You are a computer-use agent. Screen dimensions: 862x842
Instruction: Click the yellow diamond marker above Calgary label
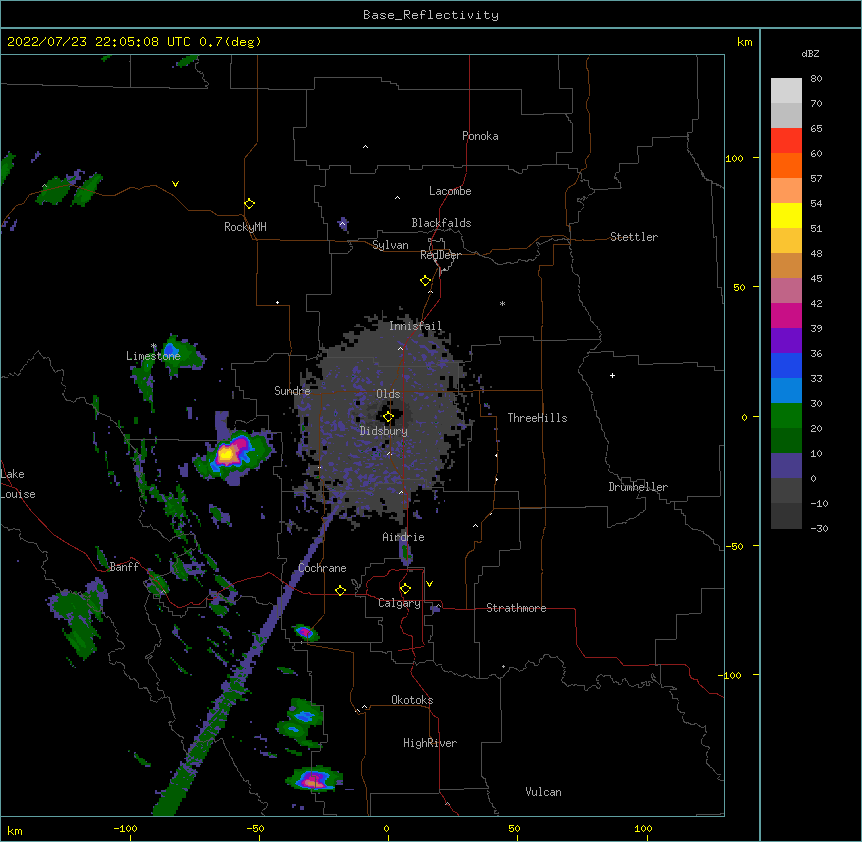pyautogui.click(x=405, y=589)
